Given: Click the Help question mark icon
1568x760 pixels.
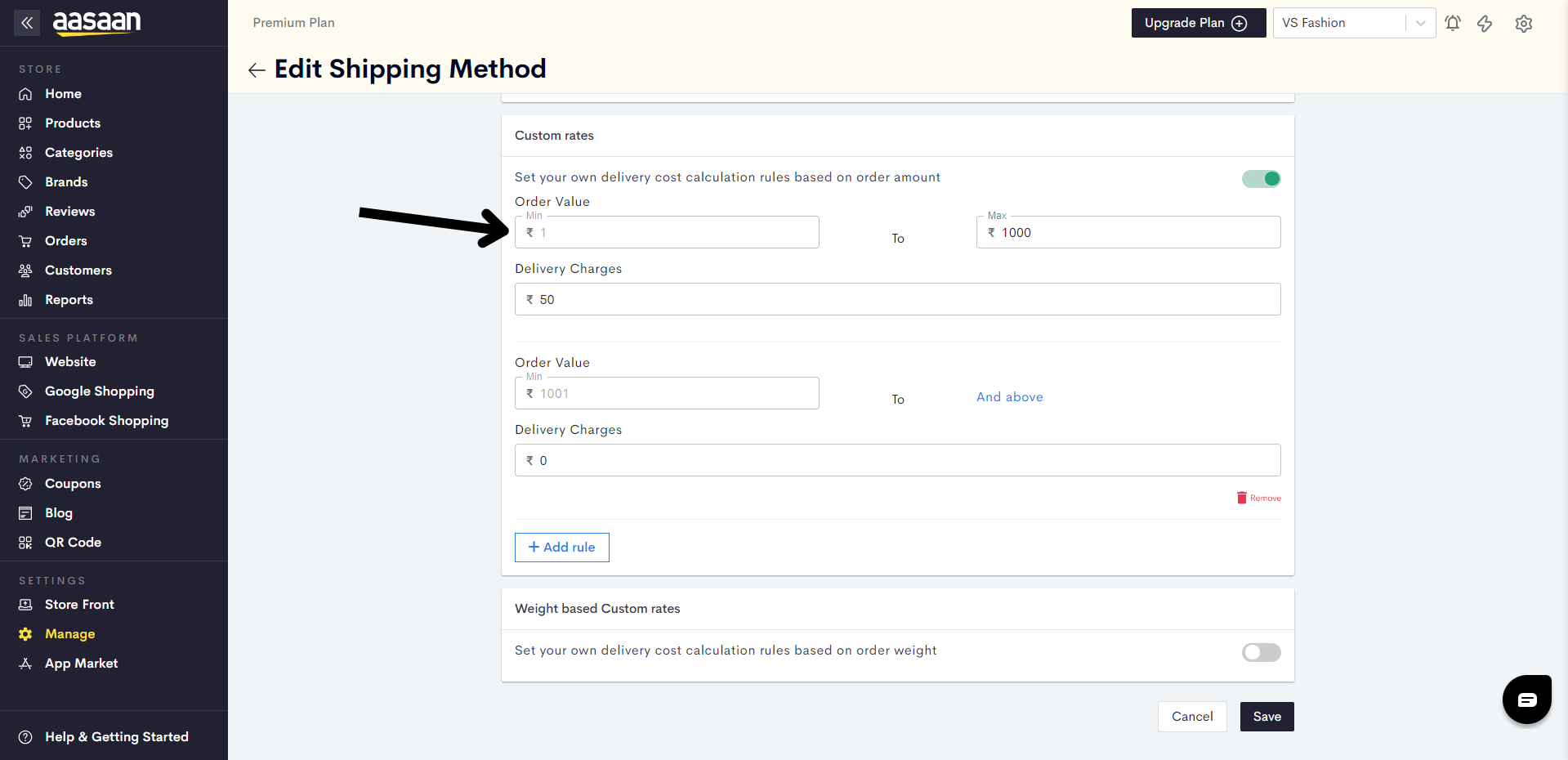Looking at the screenshot, I should click(x=25, y=737).
